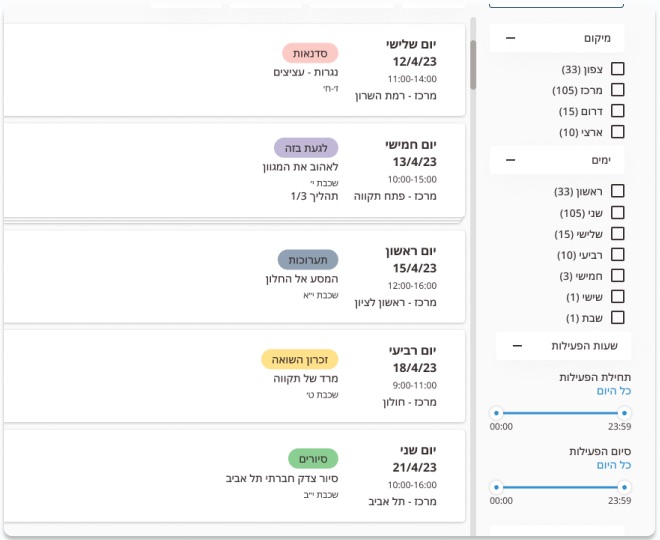This screenshot has height=540, width=660.
Task: Click the date 21/4/23
Action: click(x=415, y=468)
